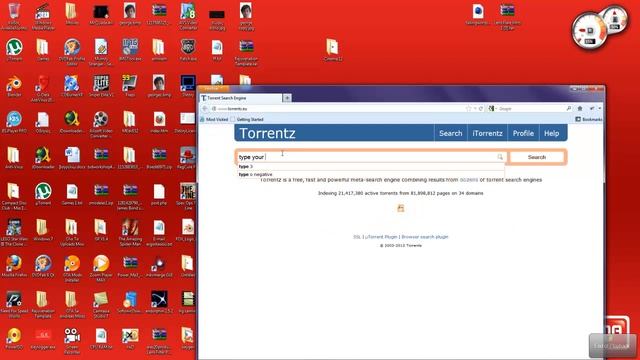Screen dimensions: 640x360
Task: Select the Recycle Bin icon
Action: (14, 16)
